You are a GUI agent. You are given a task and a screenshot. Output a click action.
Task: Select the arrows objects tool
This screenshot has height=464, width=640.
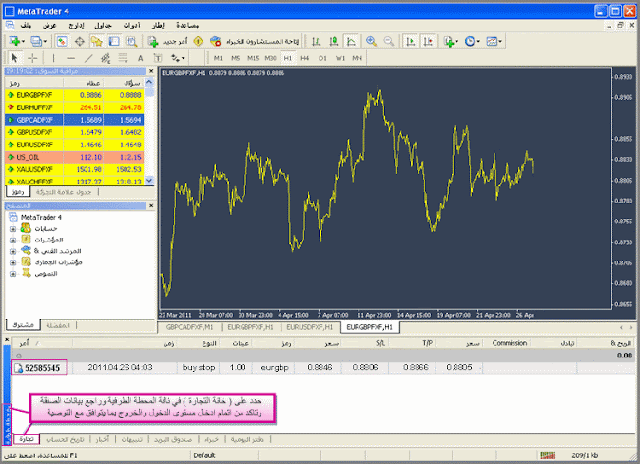coord(176,58)
